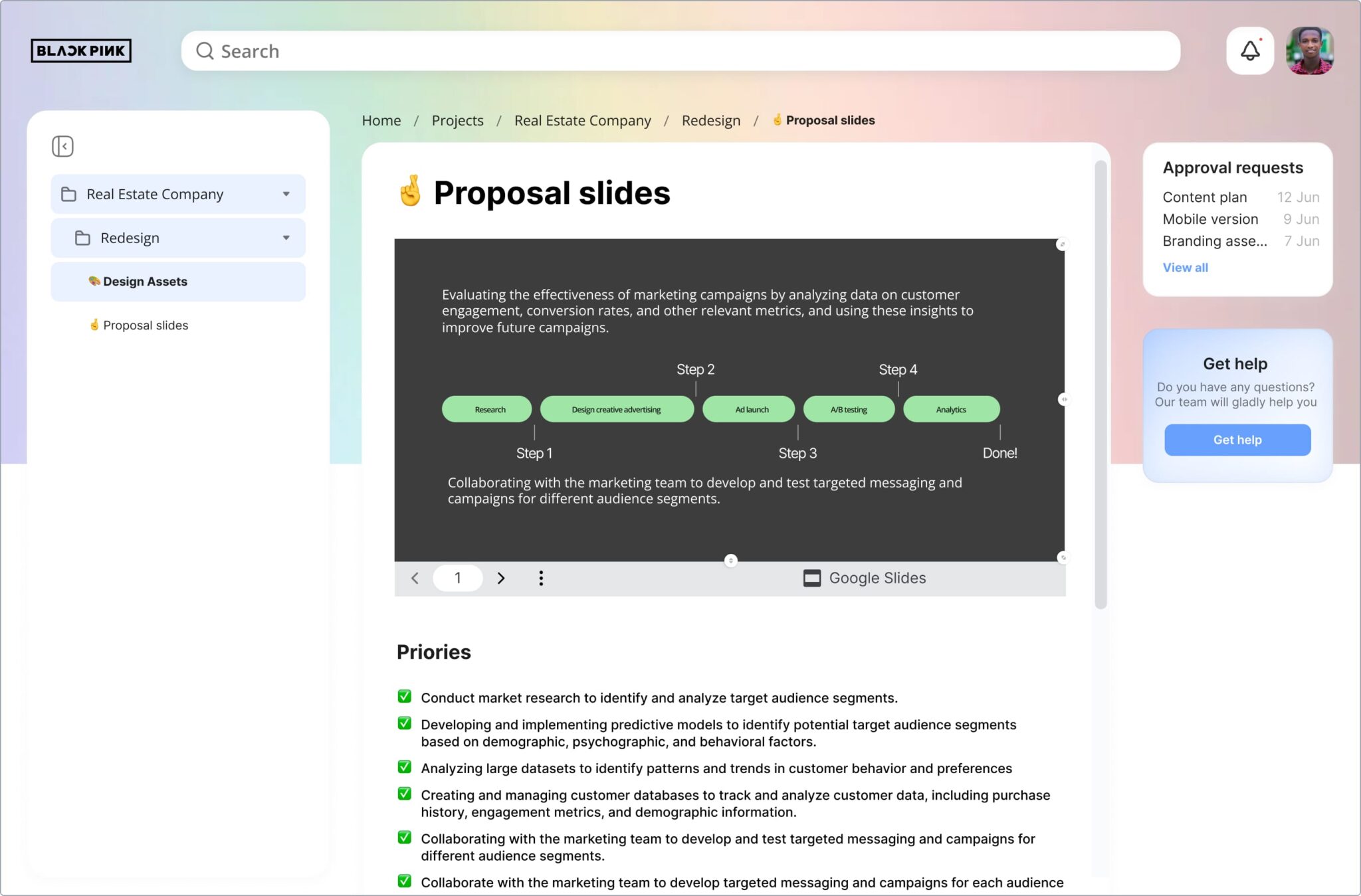1361x896 pixels.
Task: Navigate to Real Estate Company breadcrumb
Action: pyautogui.click(x=582, y=120)
